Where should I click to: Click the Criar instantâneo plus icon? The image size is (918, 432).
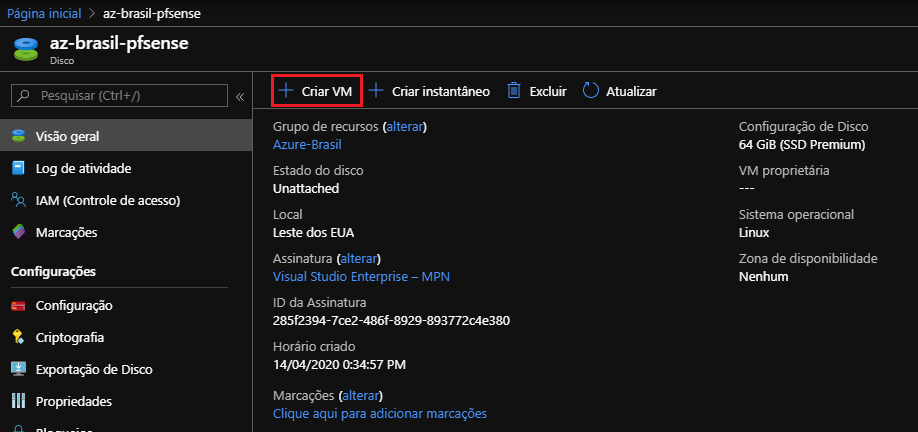pos(376,91)
